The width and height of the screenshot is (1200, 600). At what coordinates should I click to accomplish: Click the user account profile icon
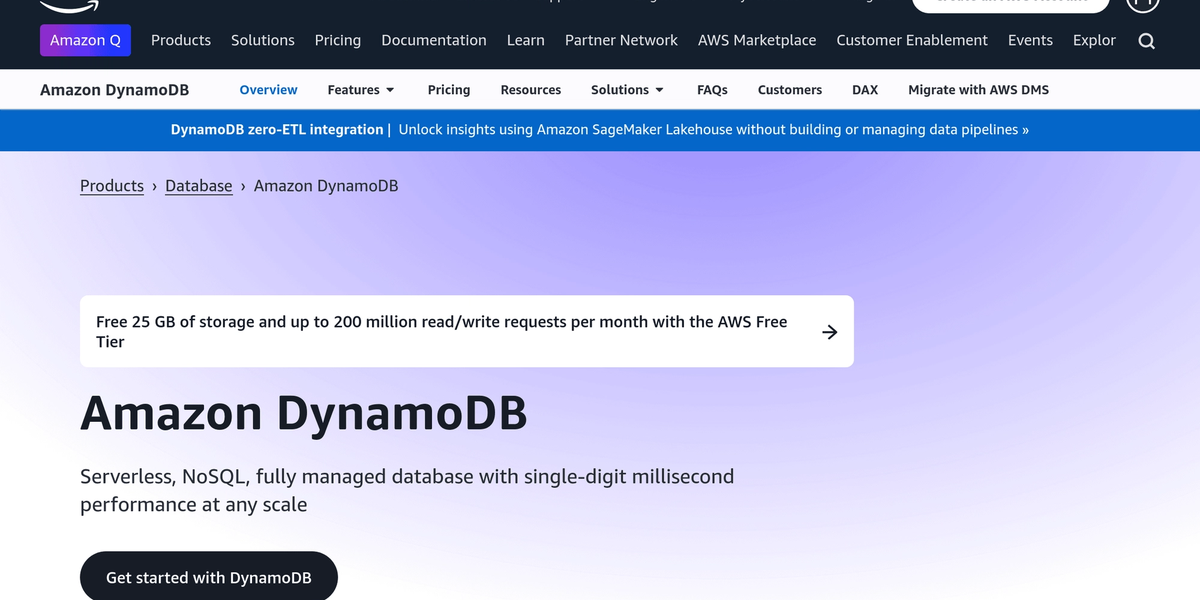(1142, 4)
